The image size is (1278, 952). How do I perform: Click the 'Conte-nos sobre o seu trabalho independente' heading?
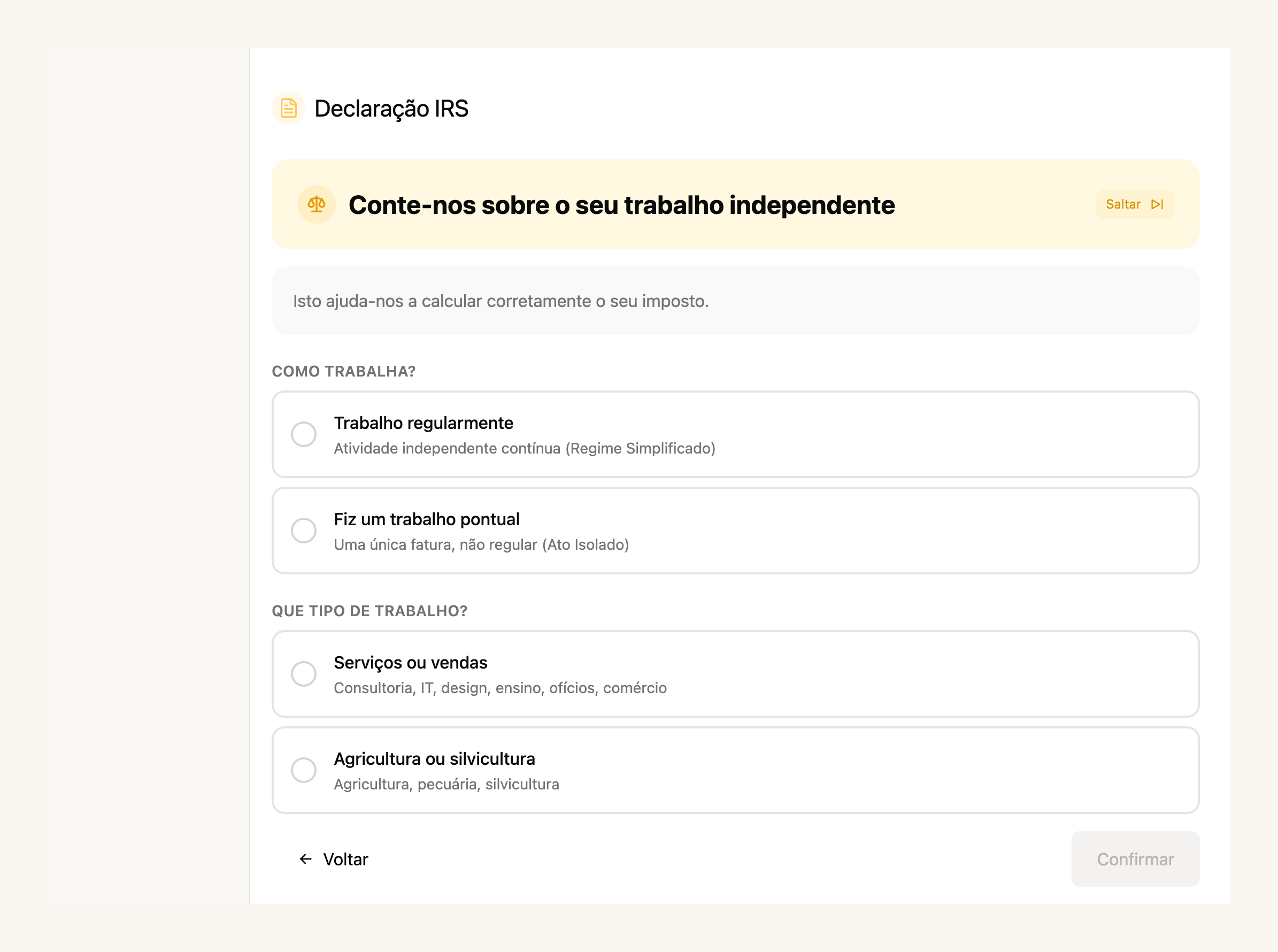(621, 205)
